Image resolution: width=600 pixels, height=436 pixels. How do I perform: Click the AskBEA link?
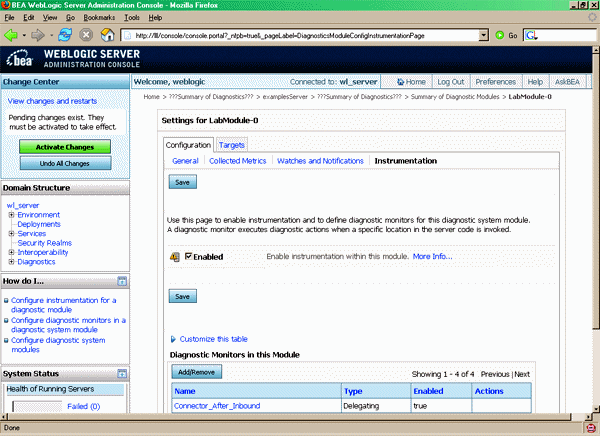tap(567, 82)
